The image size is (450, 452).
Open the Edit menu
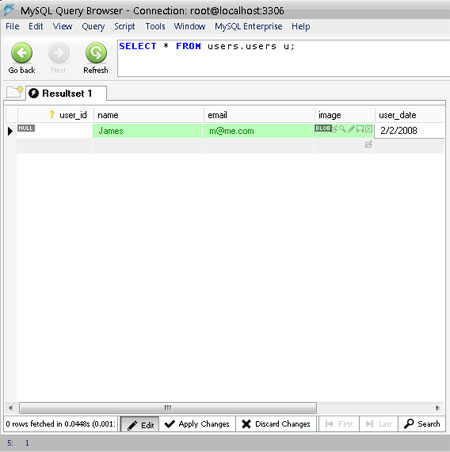point(35,26)
